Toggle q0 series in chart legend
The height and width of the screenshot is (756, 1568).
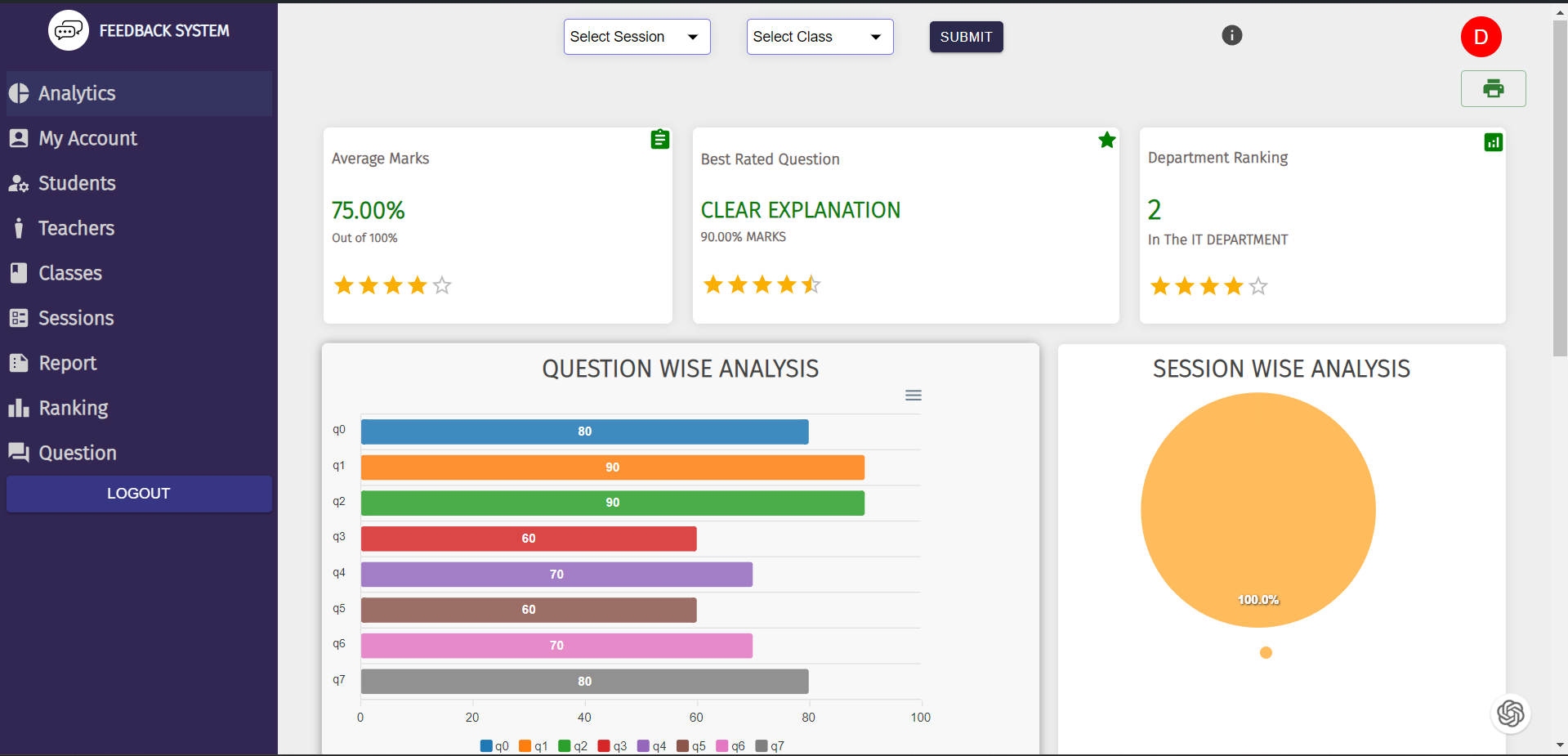[x=494, y=745]
